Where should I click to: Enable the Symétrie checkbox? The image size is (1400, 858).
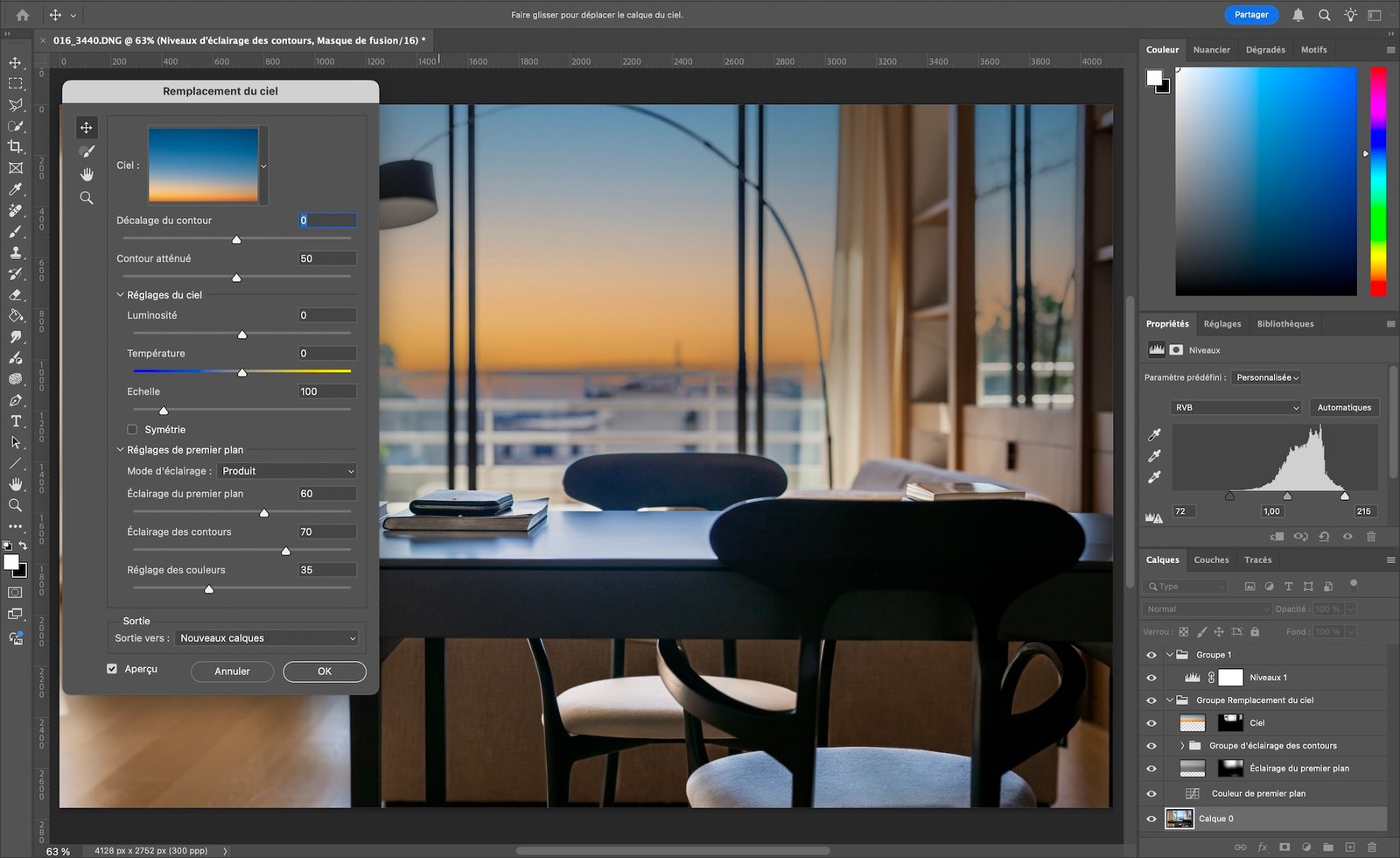132,430
